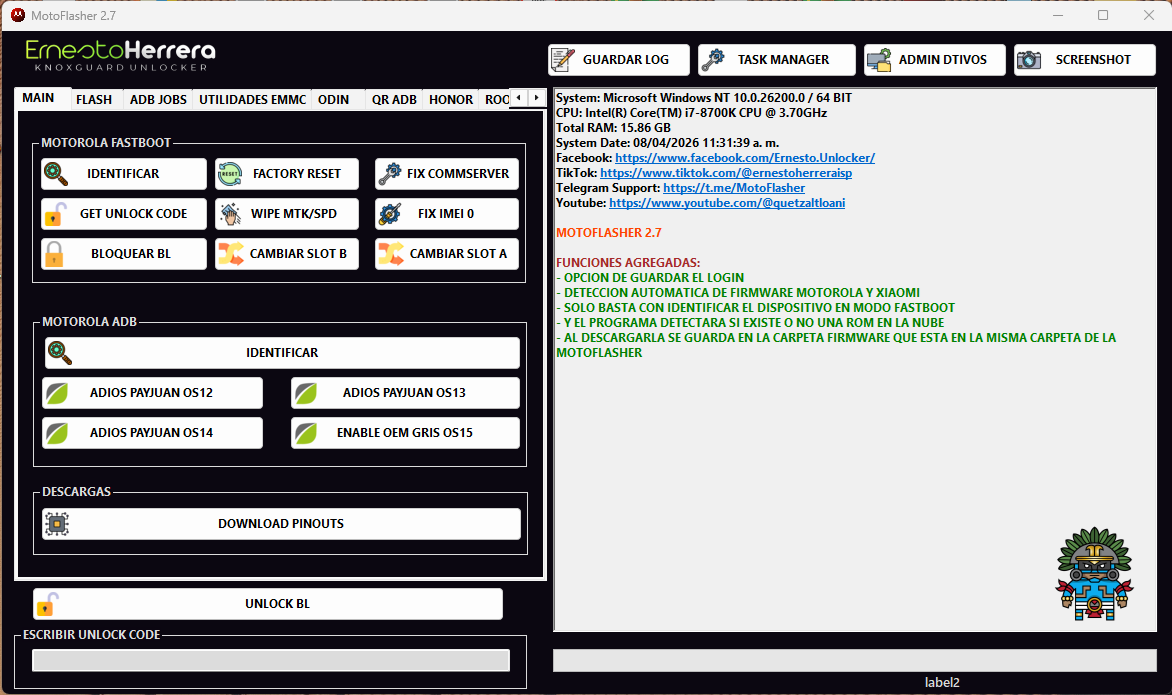Click the open padlock icon on GET UNLOCK CODE

[x=55, y=214]
